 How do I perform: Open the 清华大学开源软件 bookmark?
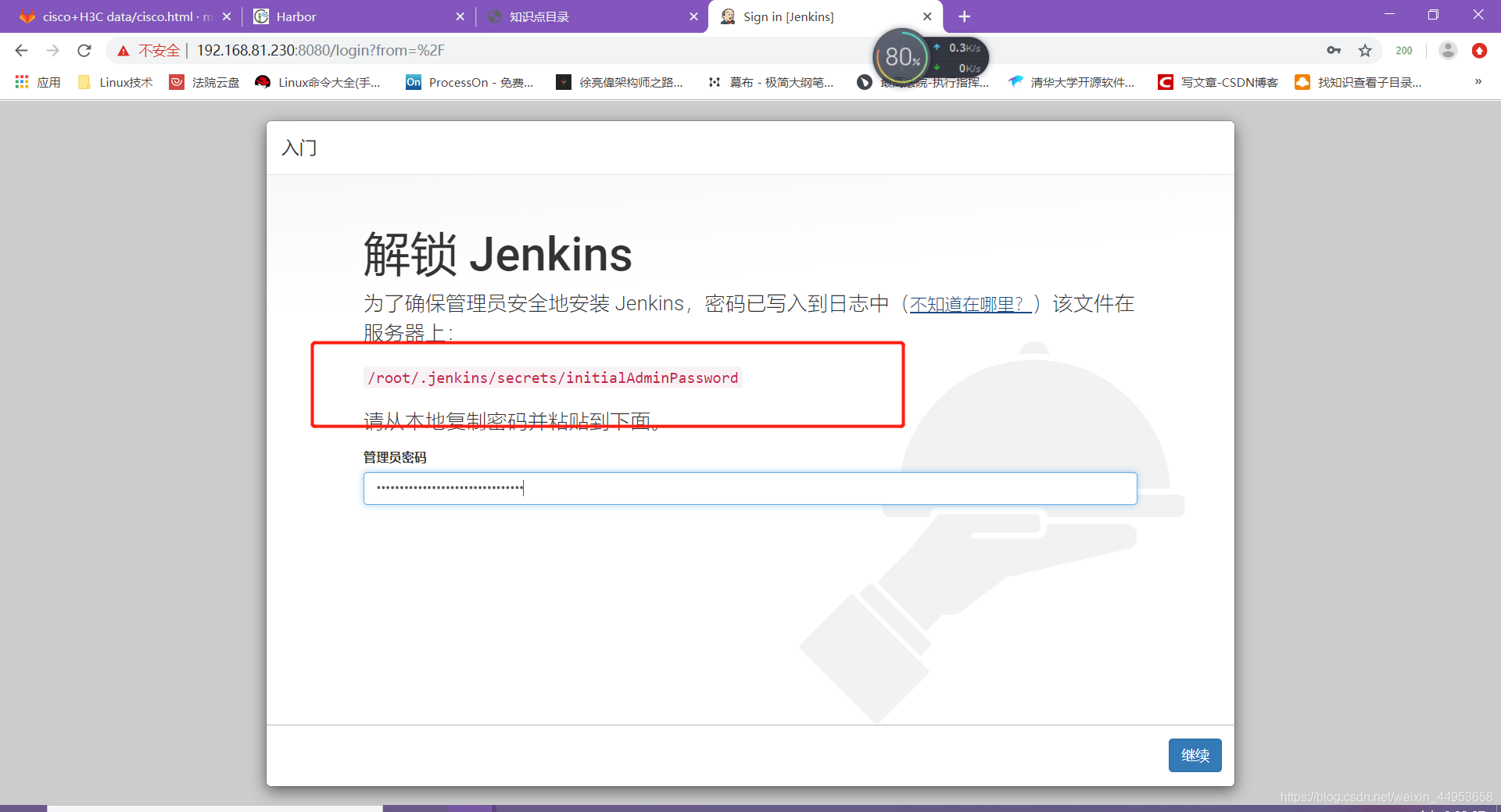1071,82
